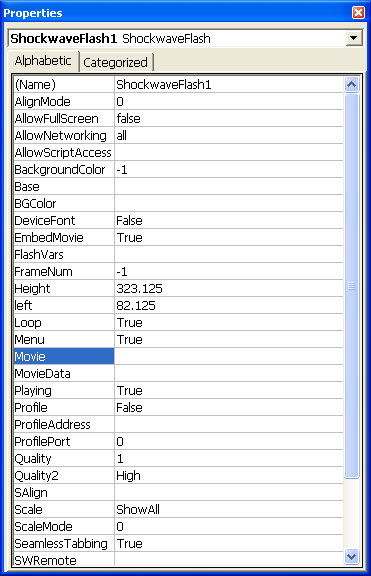371x576 pixels.
Task: Click the Height value 323.125
Action: pos(229,288)
